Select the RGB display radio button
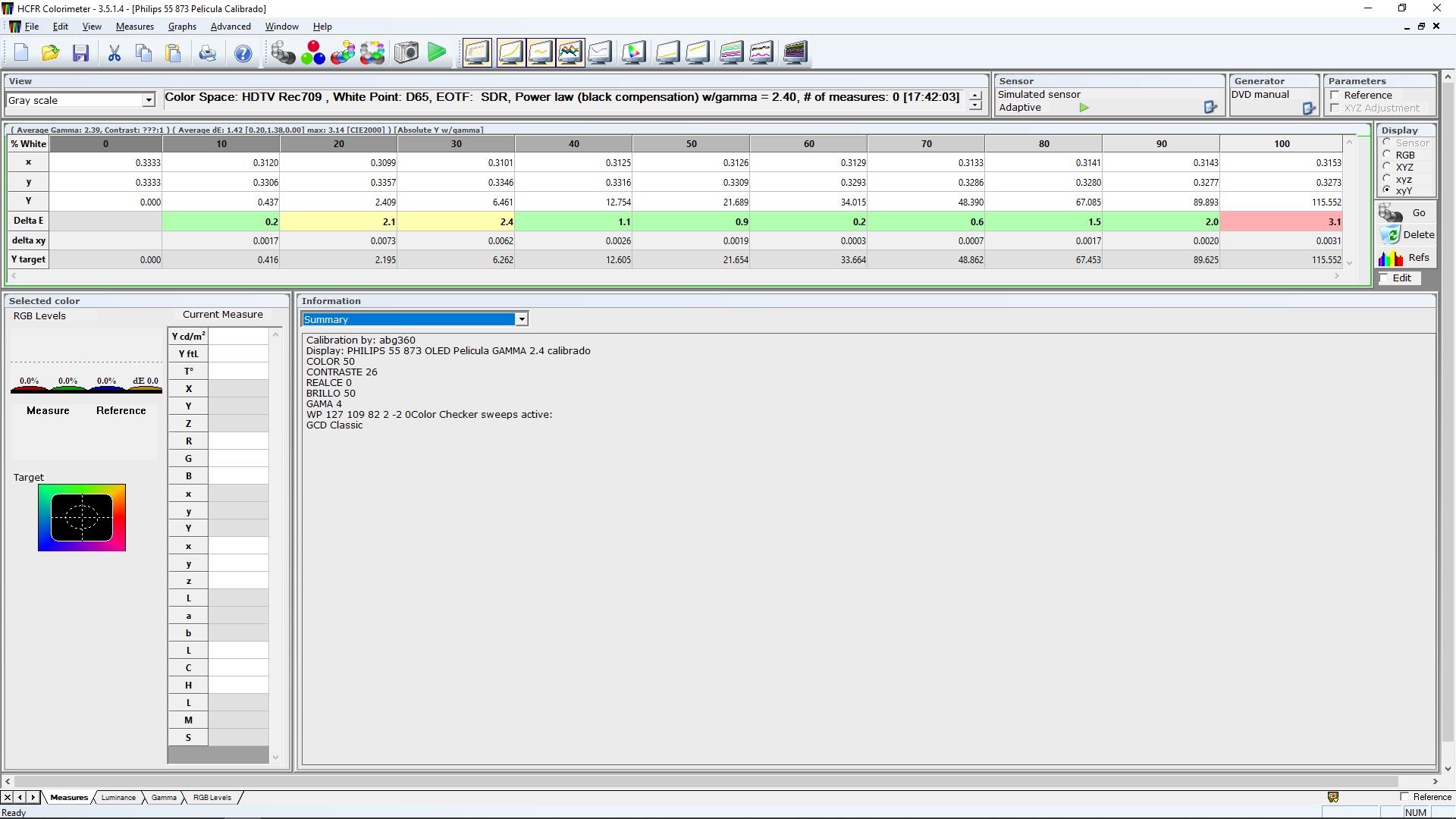The height and width of the screenshot is (819, 1456). click(1387, 155)
